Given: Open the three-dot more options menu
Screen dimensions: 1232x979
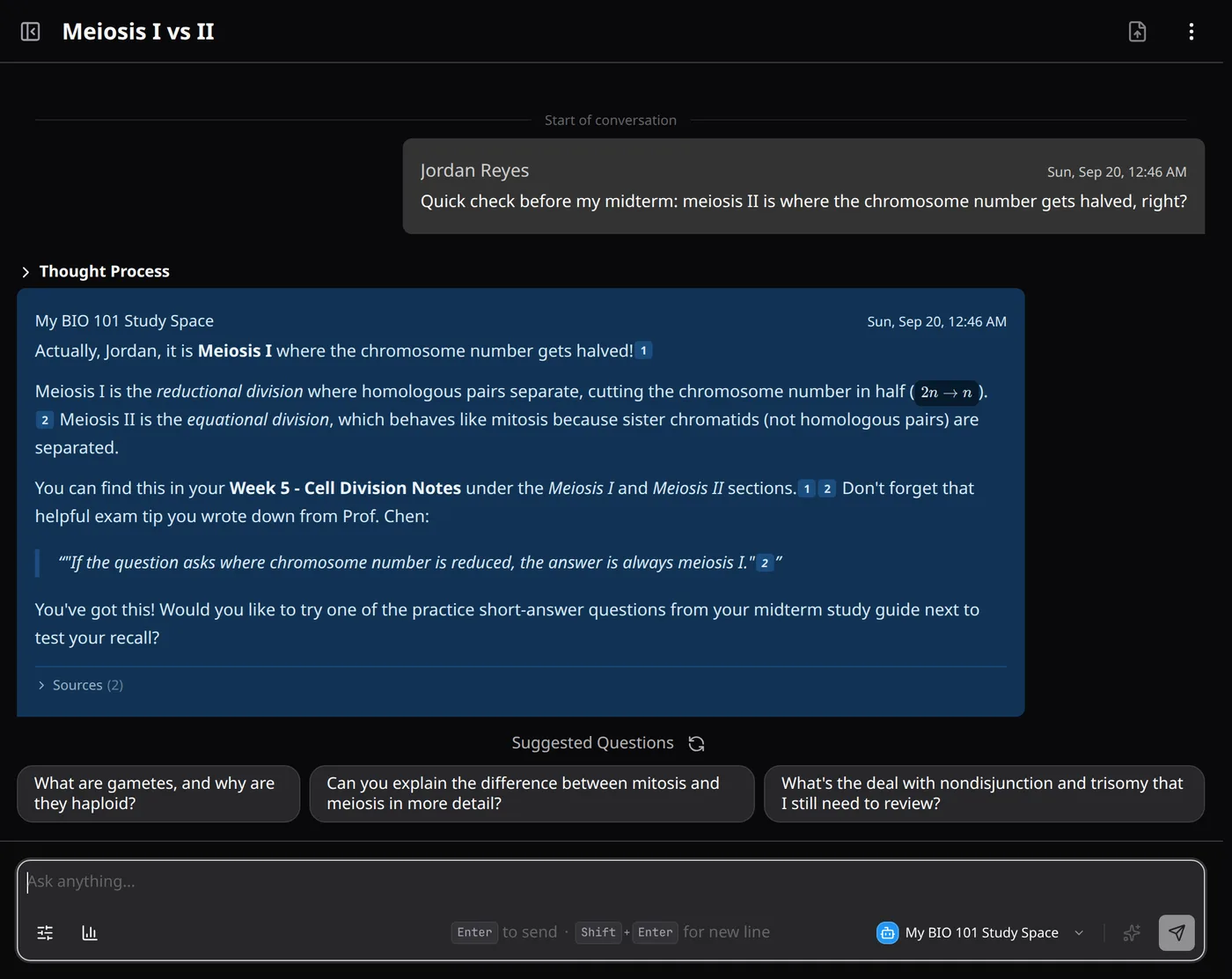Looking at the screenshot, I should [x=1191, y=32].
